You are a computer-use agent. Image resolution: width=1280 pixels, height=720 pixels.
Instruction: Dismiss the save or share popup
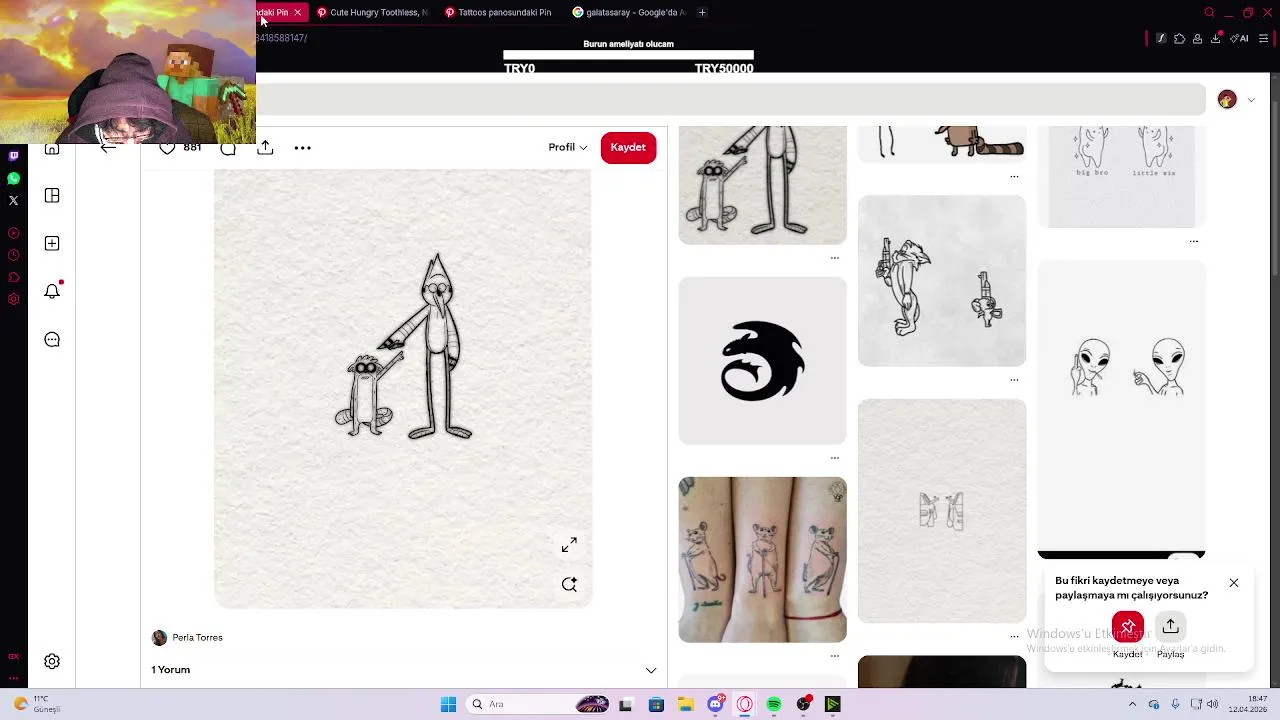[1234, 583]
